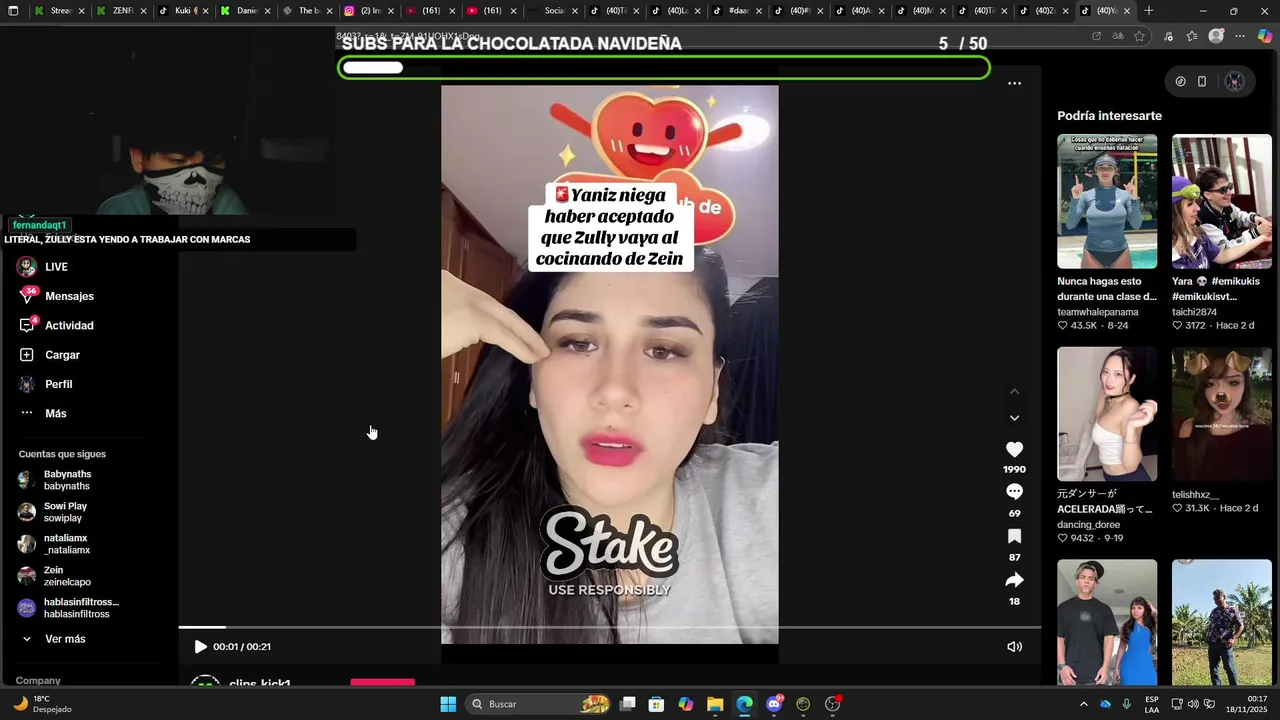Viewport: 1280px width, 720px height.
Task: Seek along the video progress bar
Action: (x=610, y=627)
